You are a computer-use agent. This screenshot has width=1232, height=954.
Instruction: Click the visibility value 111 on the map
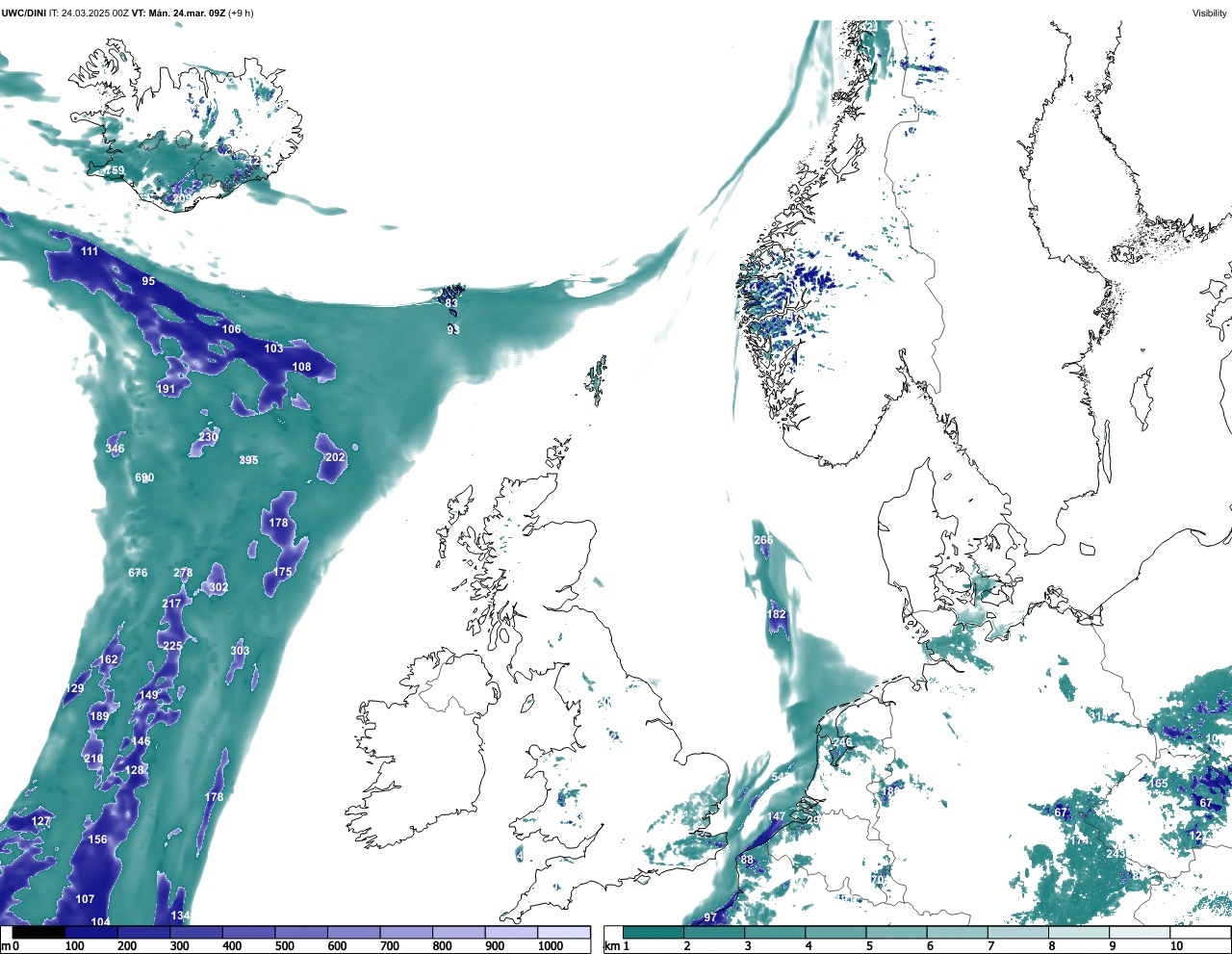tap(90, 251)
